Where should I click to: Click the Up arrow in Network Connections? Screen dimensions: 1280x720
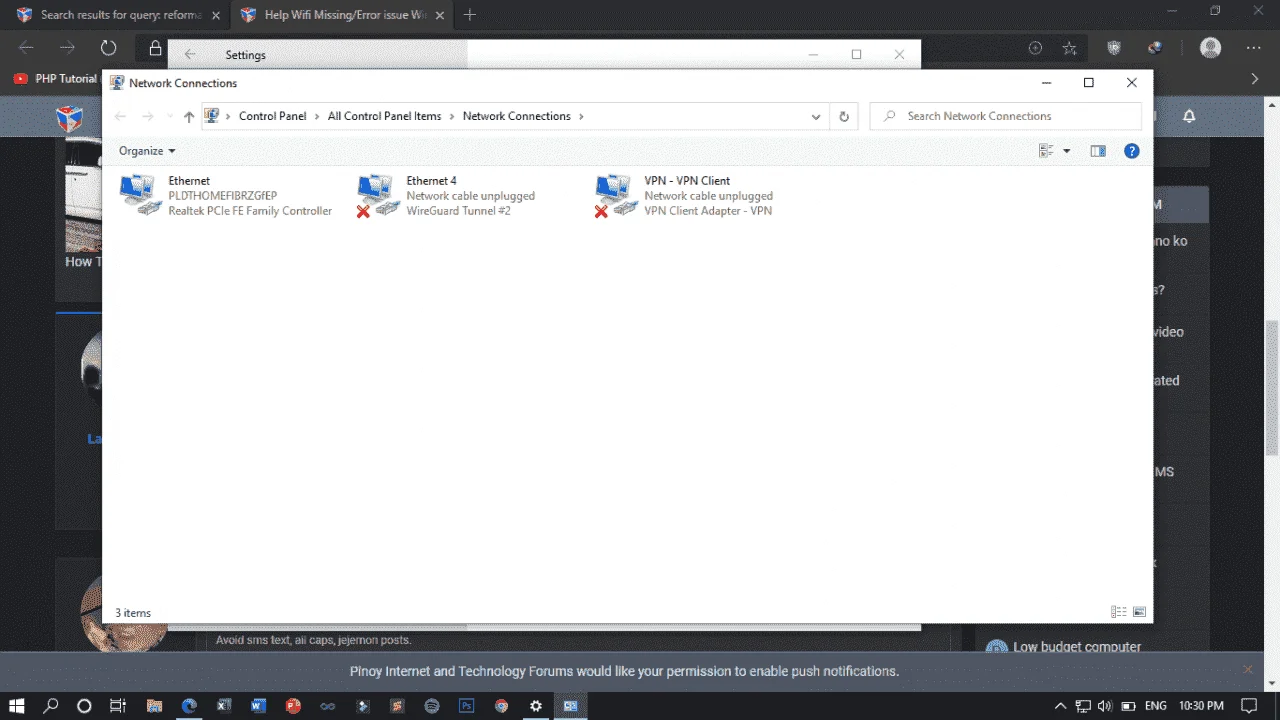(189, 116)
